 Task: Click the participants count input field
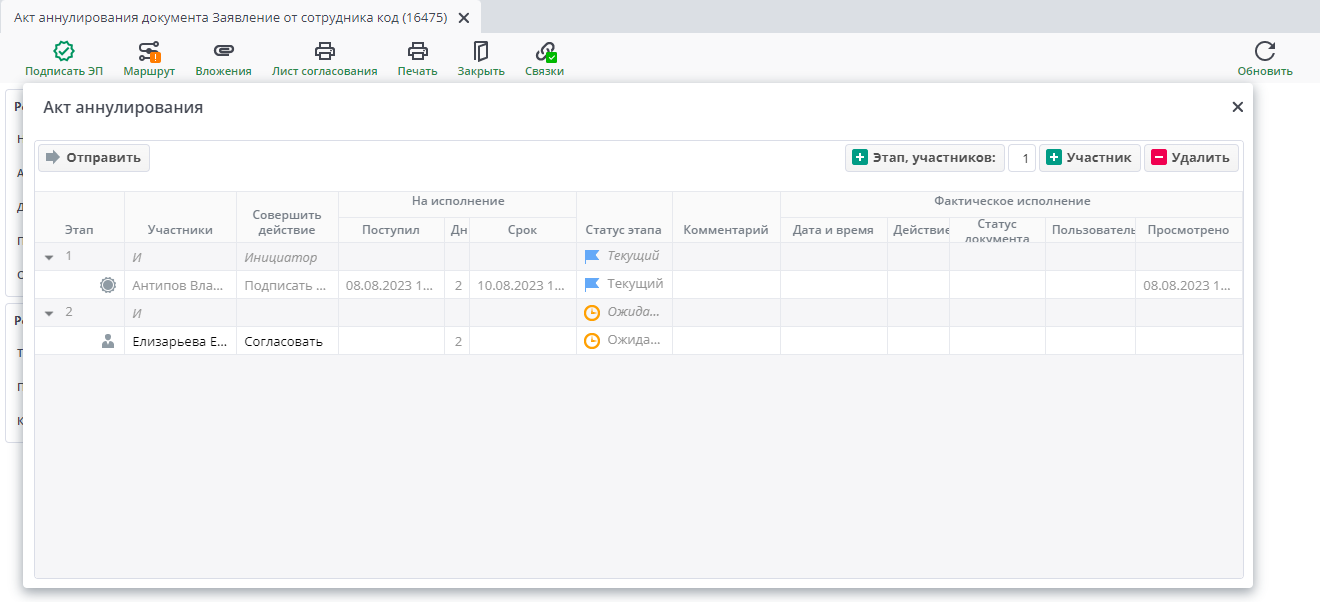click(x=1022, y=158)
